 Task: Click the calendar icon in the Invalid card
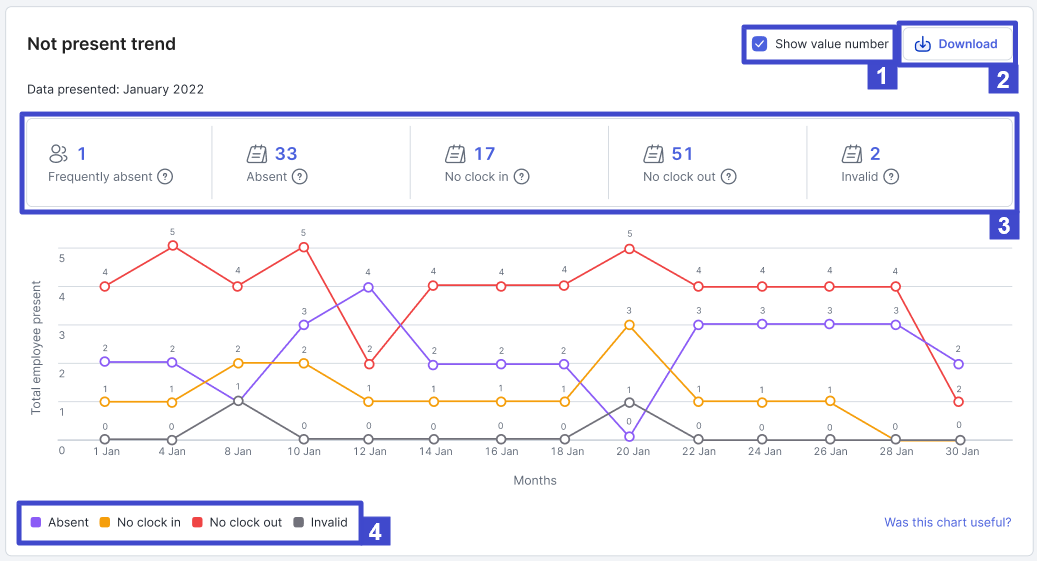(852, 154)
